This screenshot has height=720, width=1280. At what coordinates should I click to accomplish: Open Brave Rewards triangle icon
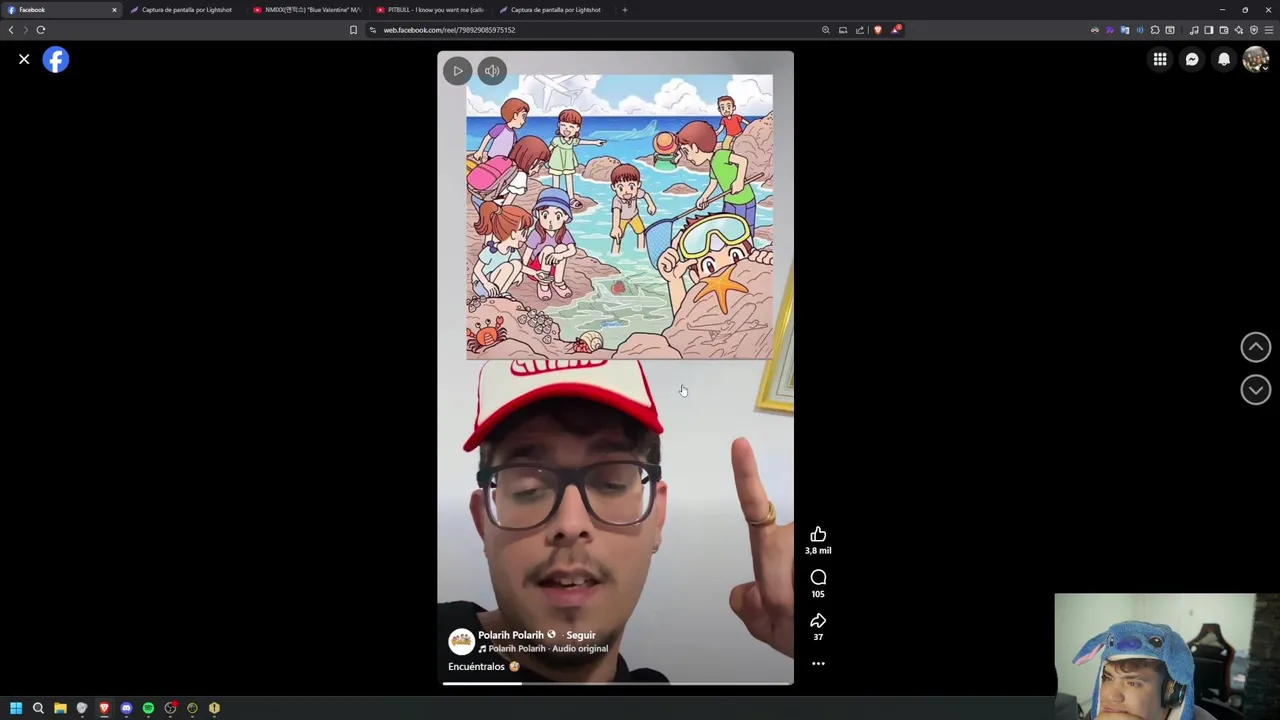coord(896,30)
